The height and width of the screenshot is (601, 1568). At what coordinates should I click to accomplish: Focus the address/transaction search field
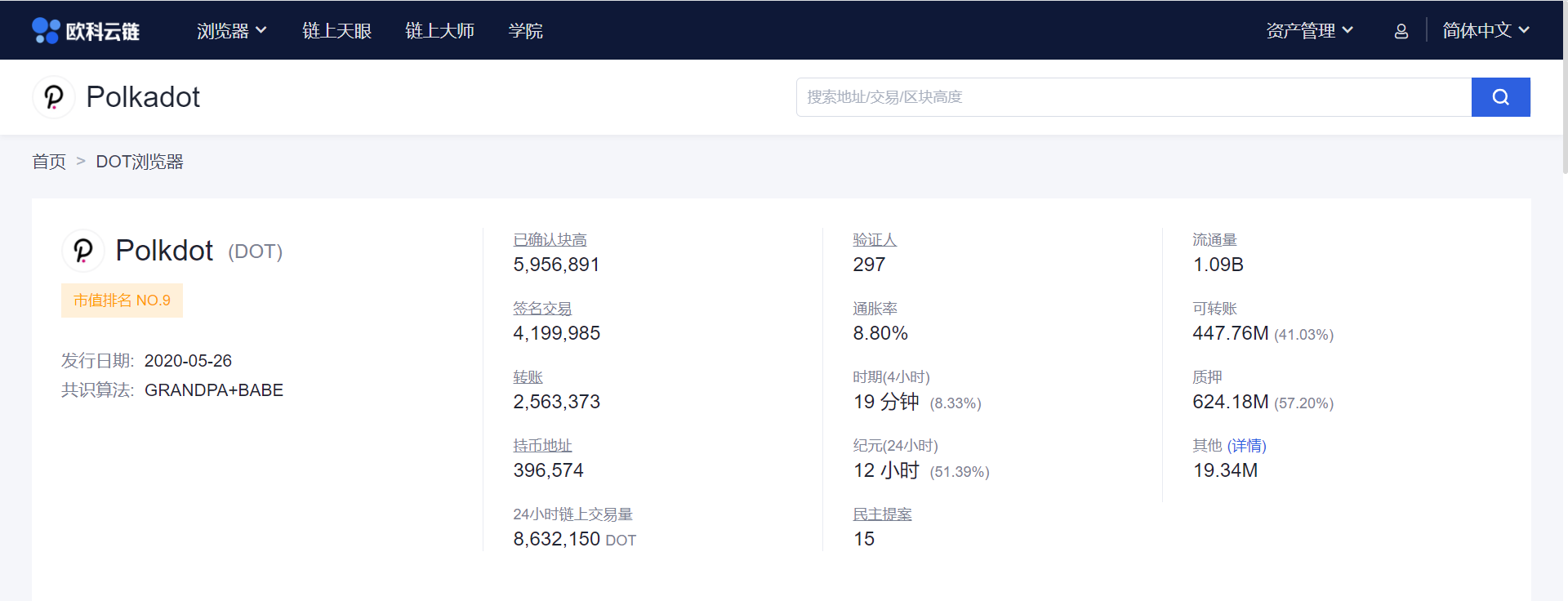[1134, 97]
